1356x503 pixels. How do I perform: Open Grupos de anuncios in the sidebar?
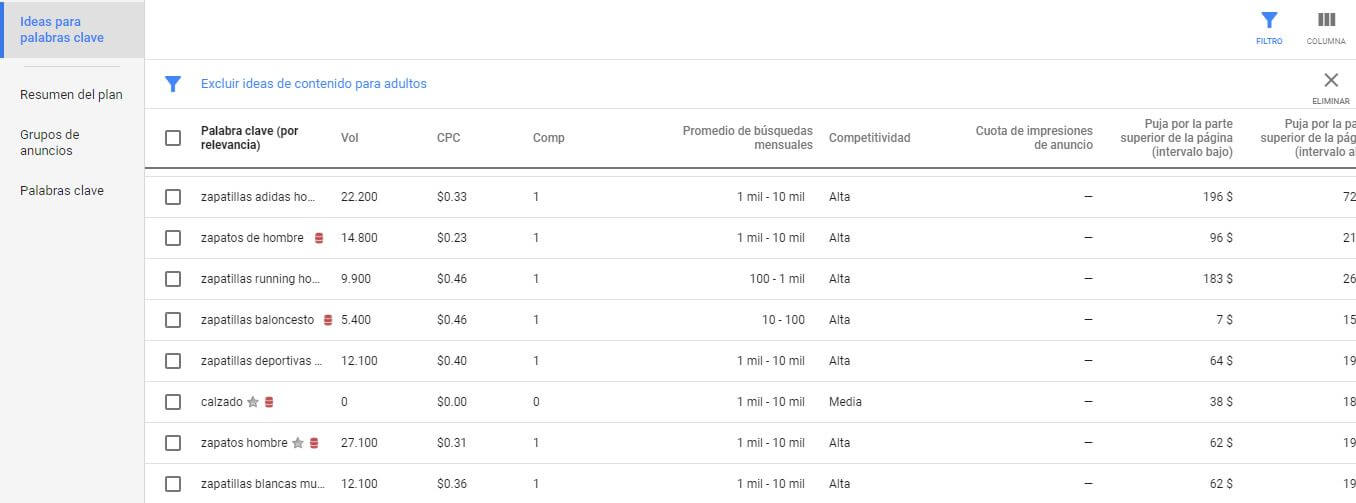pos(50,143)
